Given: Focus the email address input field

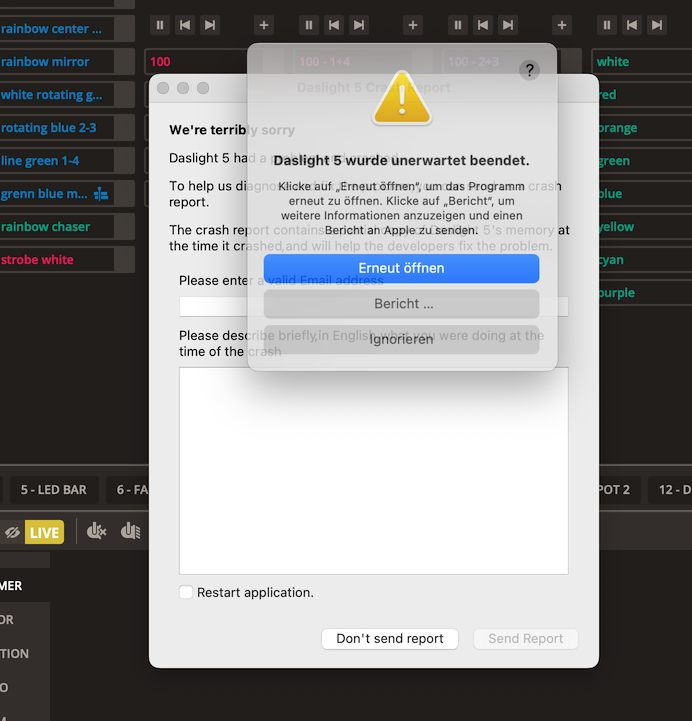Looking at the screenshot, I should (373, 306).
